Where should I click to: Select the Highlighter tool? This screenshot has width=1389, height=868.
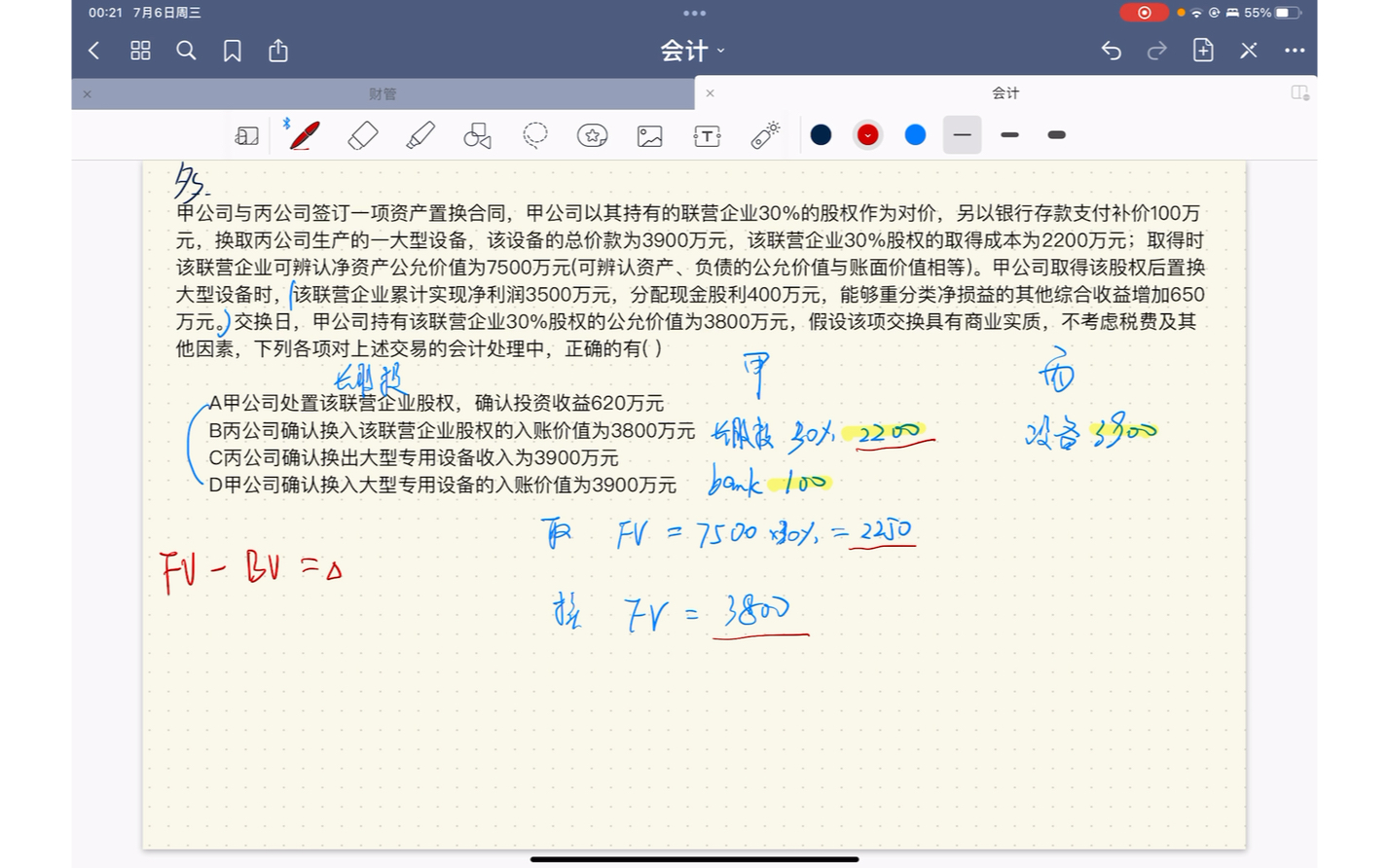420,135
